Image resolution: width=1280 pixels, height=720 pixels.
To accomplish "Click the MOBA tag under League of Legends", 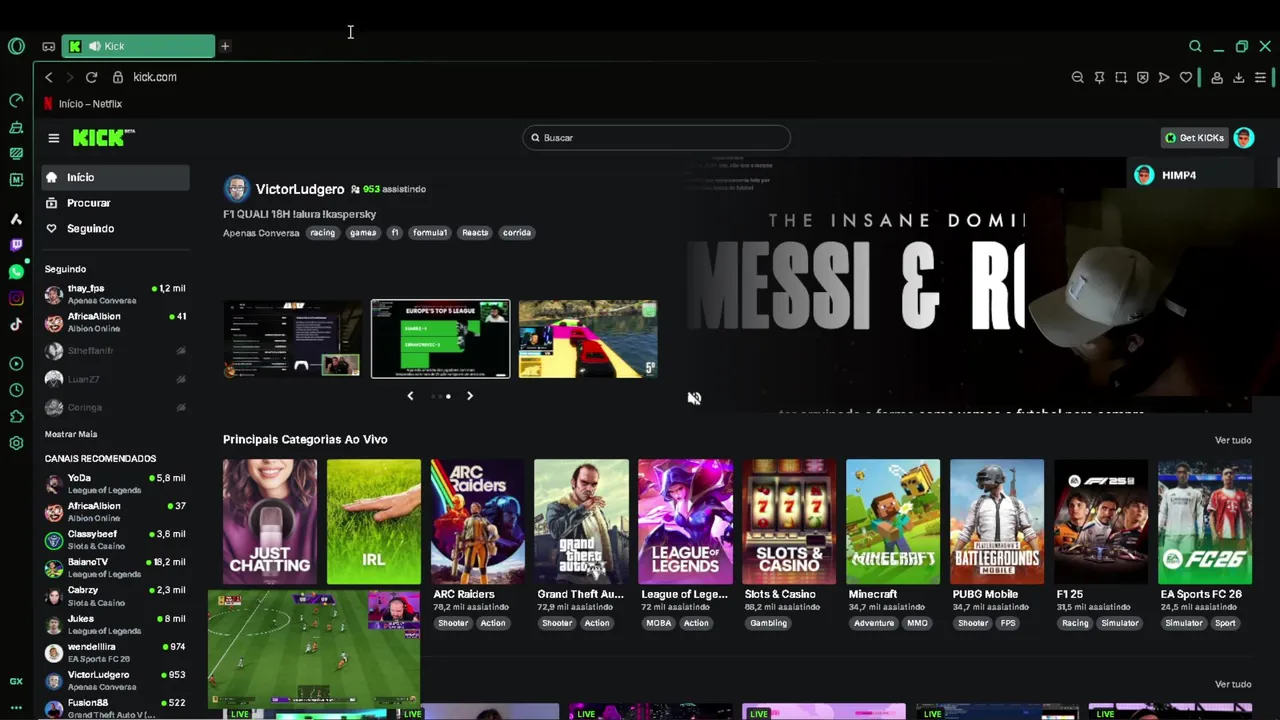I will 659,623.
